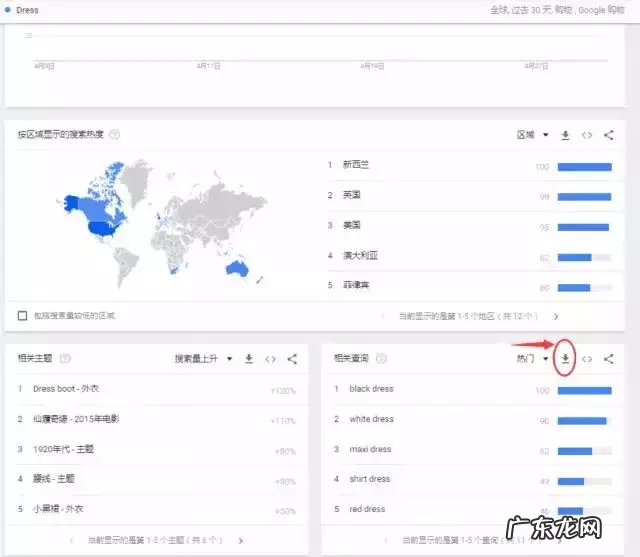Screen dimensions: 640x557
Task: Go to previous page of related queries
Action: (386, 540)
